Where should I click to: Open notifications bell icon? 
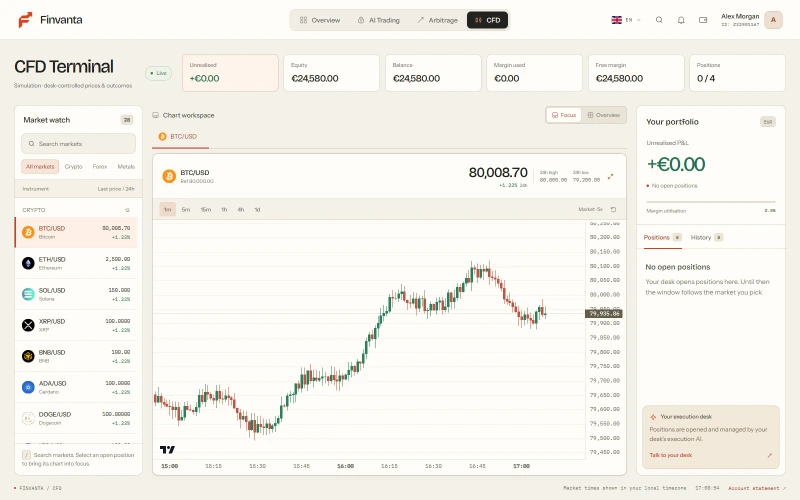click(x=681, y=20)
